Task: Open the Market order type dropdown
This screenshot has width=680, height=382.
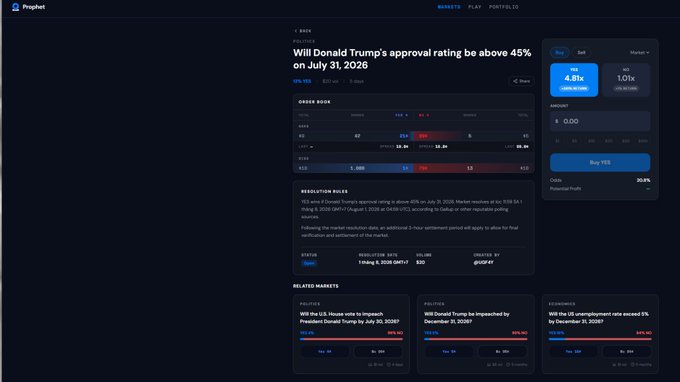Action: coord(639,52)
